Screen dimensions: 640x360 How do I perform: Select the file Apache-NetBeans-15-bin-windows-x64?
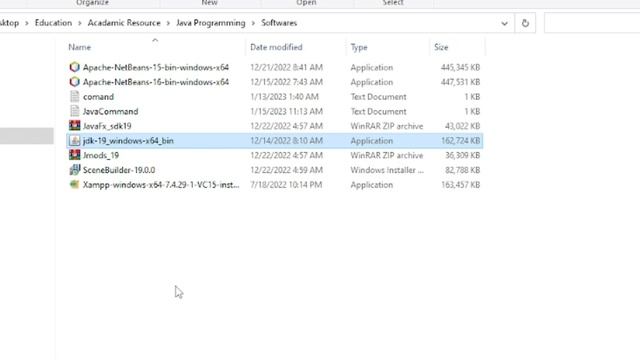(156, 67)
